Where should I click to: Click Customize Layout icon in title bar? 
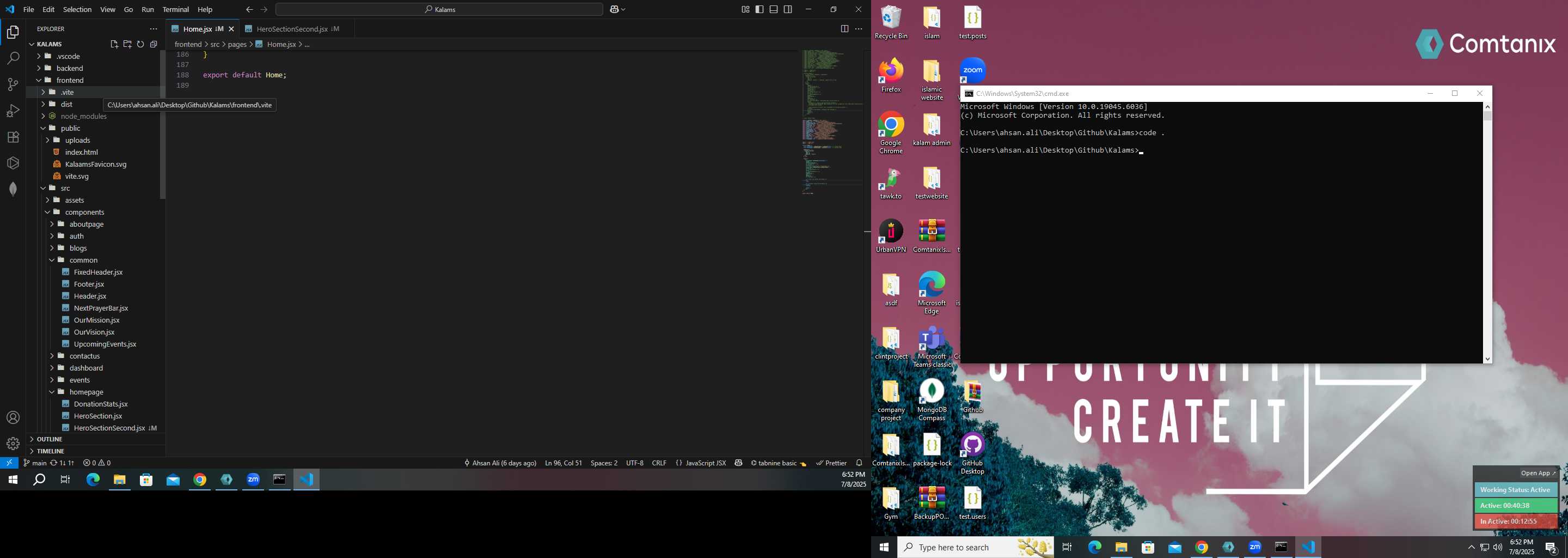coord(745,9)
